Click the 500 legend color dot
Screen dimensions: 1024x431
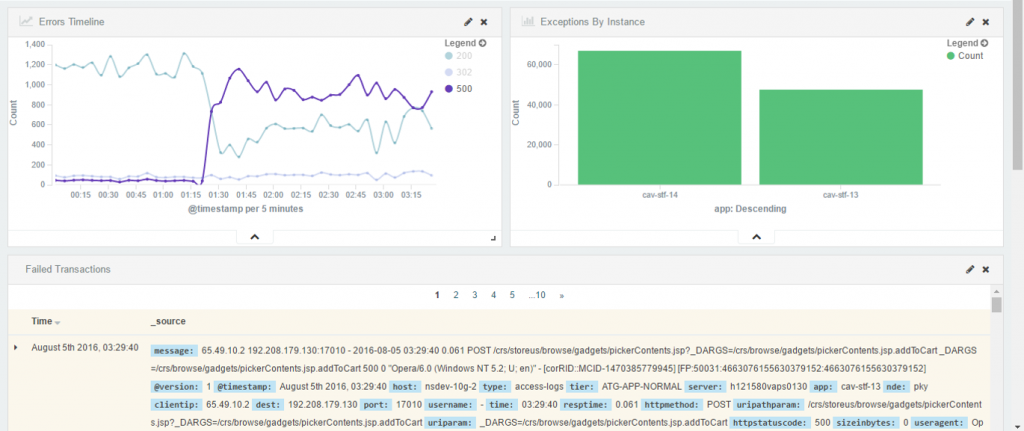point(449,89)
